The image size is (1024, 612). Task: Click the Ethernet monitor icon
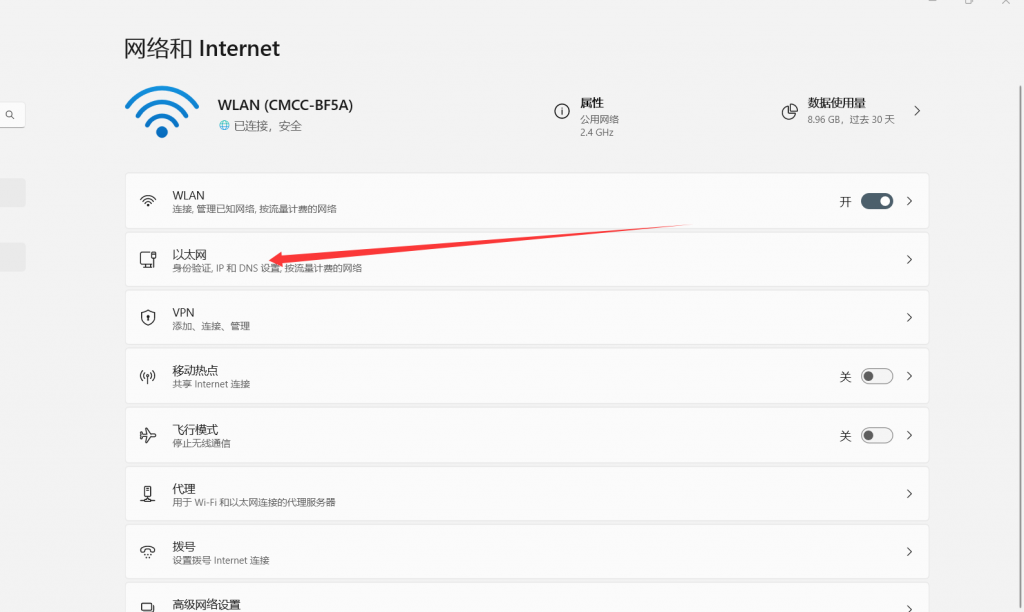pyautogui.click(x=148, y=260)
